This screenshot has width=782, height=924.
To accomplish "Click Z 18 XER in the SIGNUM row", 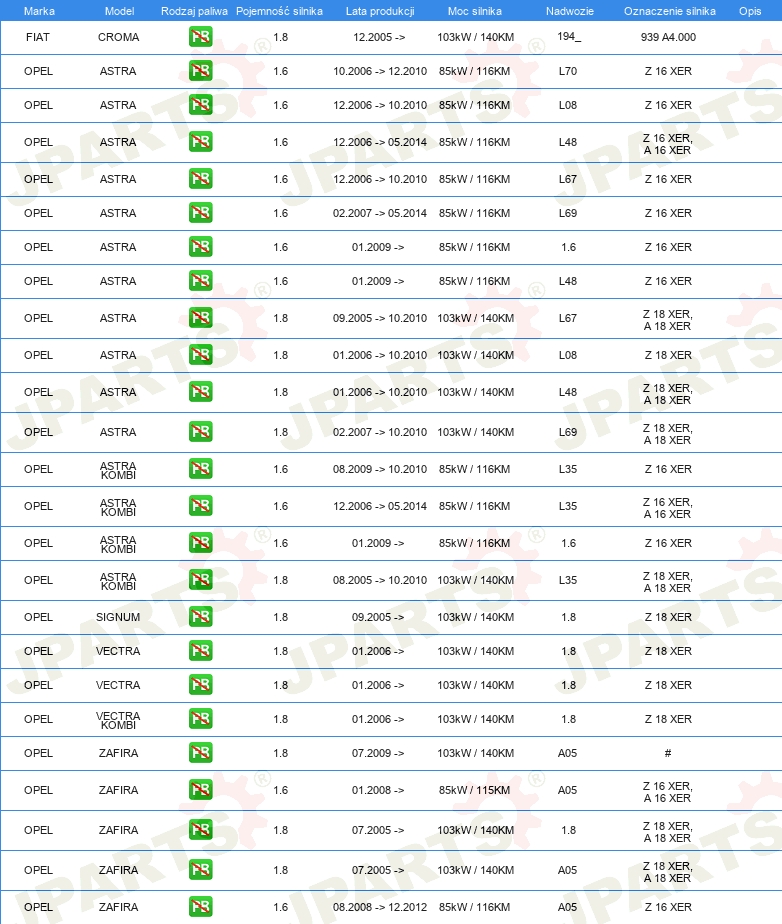I will (668, 617).
